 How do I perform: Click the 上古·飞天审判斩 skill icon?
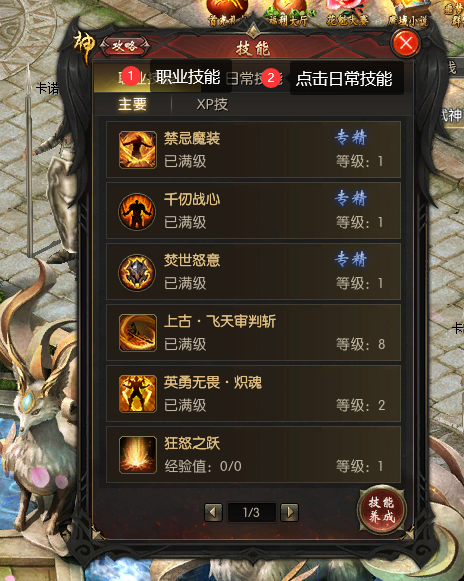[x=137, y=333]
